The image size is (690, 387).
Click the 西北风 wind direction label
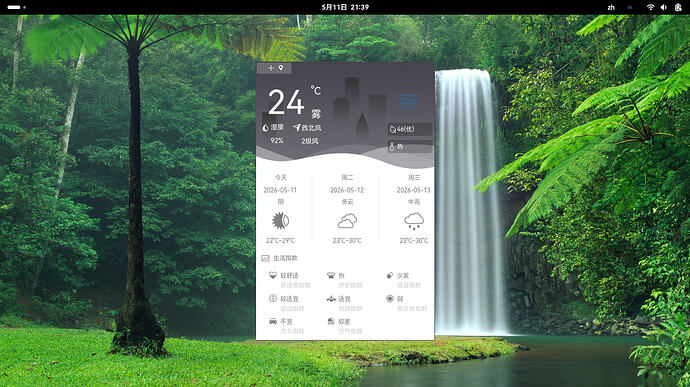coord(311,128)
